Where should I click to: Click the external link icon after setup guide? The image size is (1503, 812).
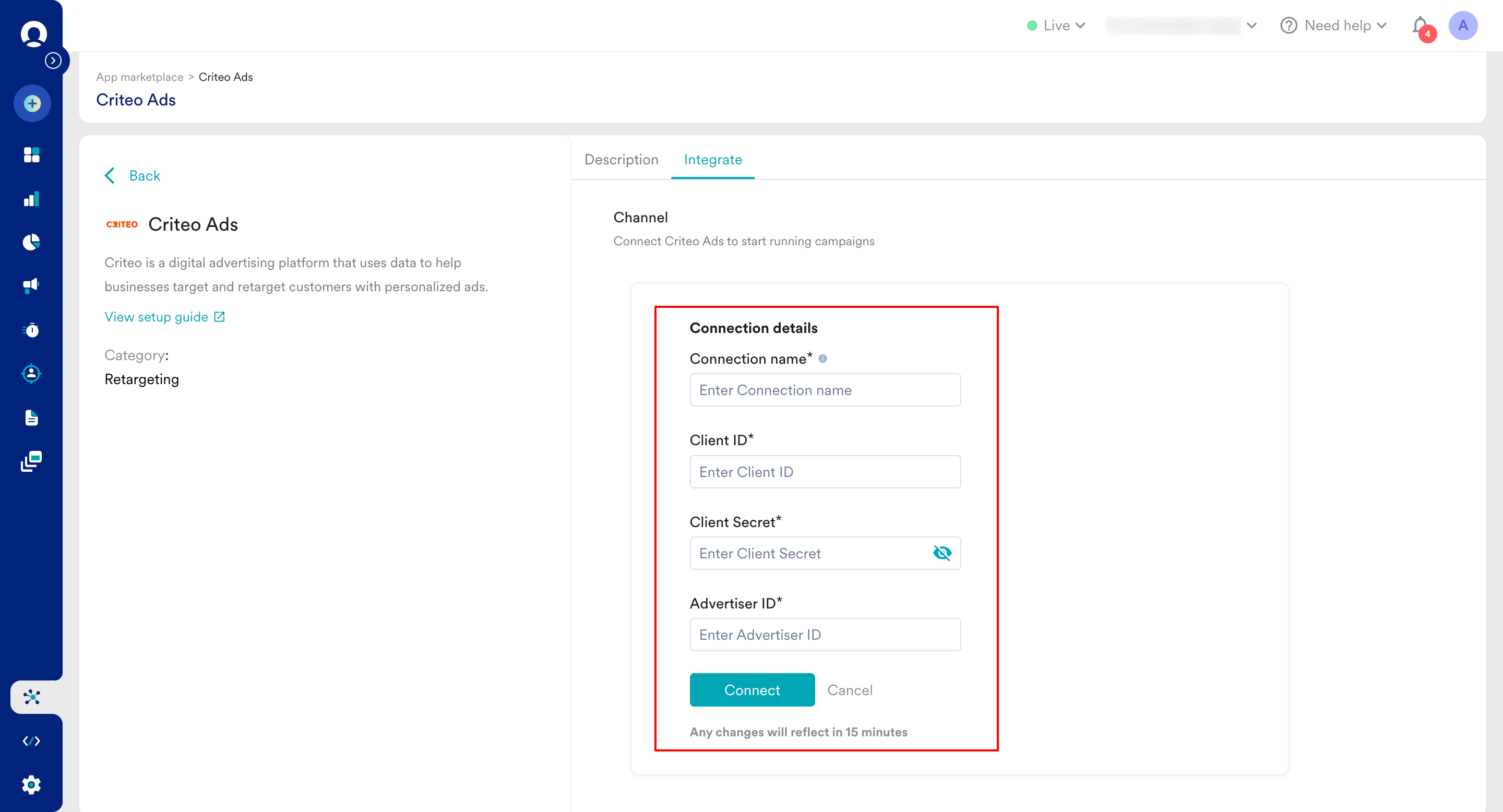click(x=219, y=317)
